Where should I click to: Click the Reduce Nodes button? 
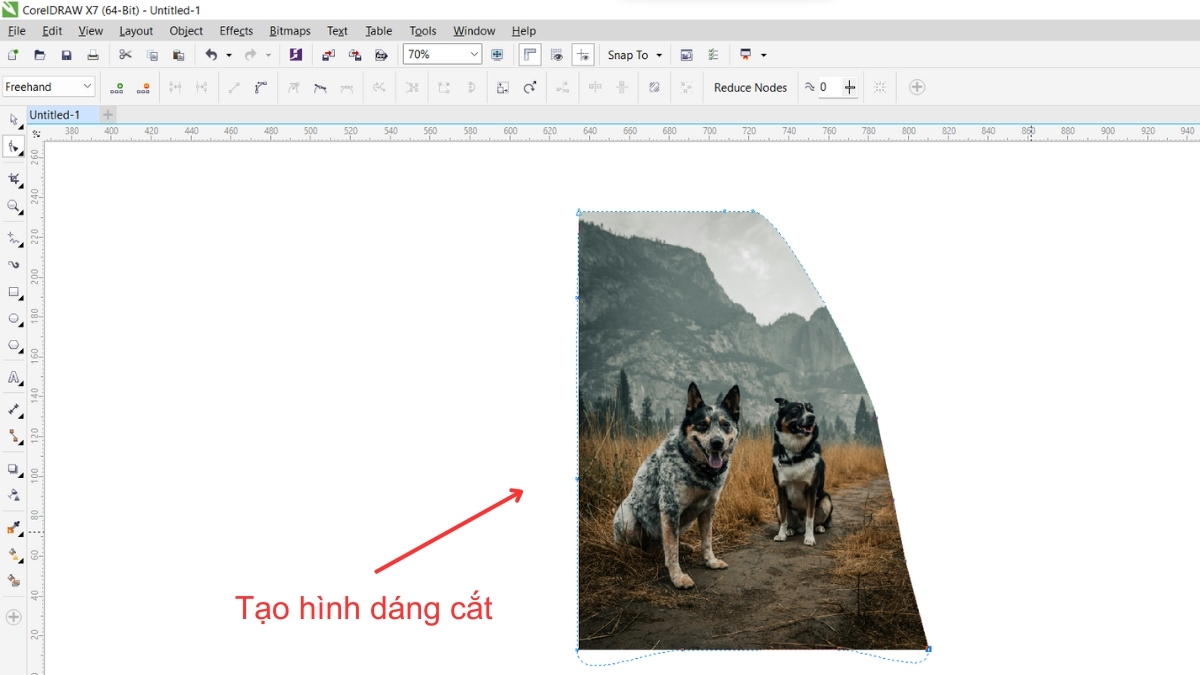(750, 87)
